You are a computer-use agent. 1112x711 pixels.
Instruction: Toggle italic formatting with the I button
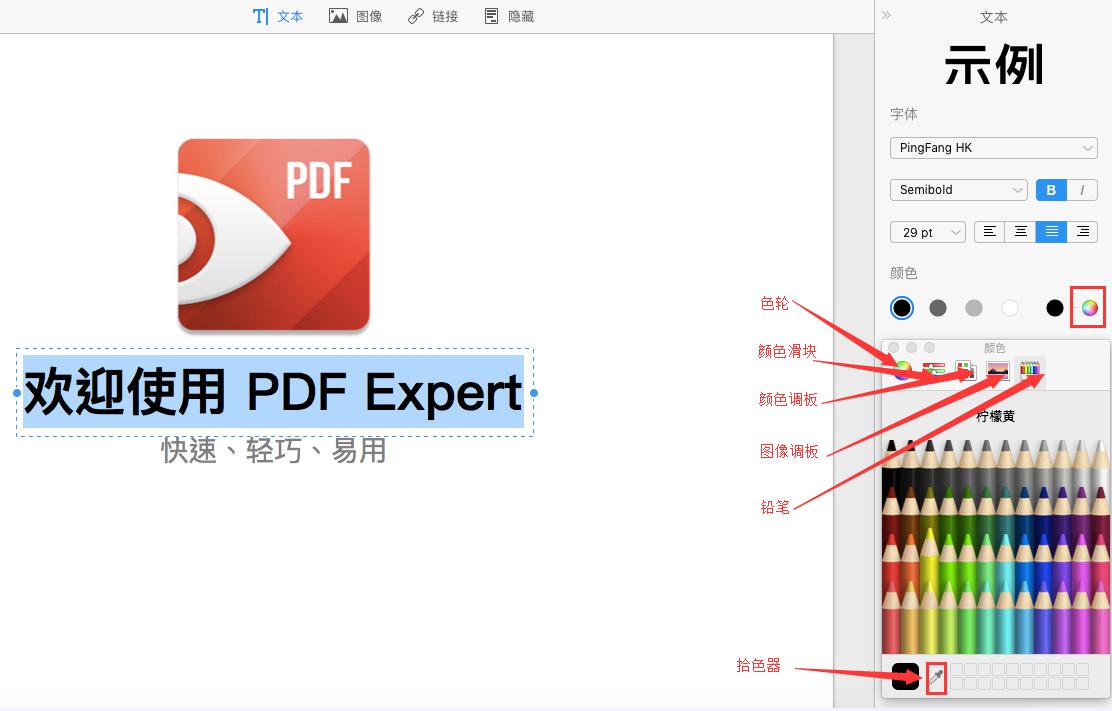click(x=1082, y=190)
